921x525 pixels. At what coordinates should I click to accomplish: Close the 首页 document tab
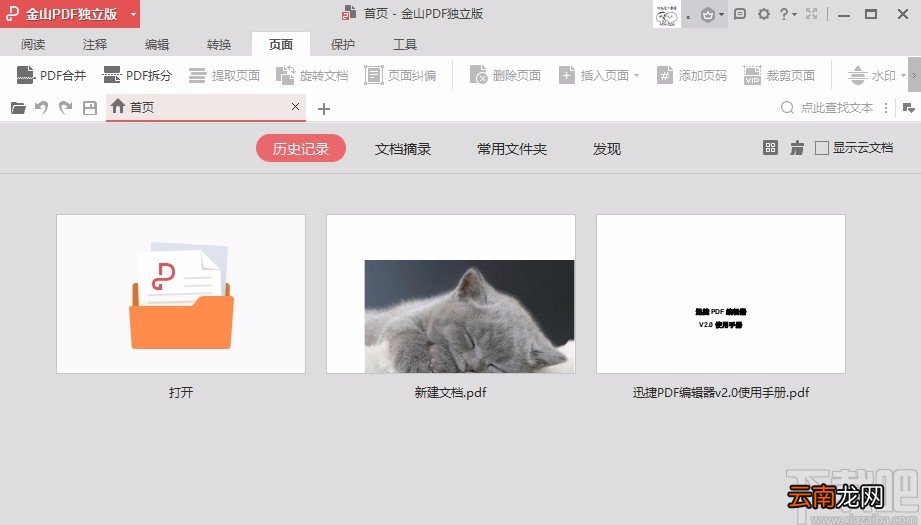click(295, 106)
